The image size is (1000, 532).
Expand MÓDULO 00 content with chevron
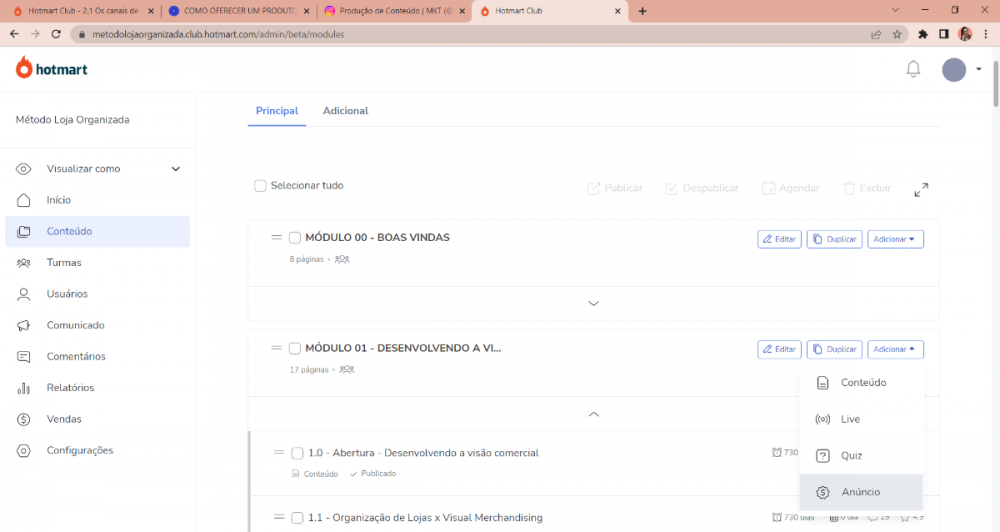[x=593, y=303]
